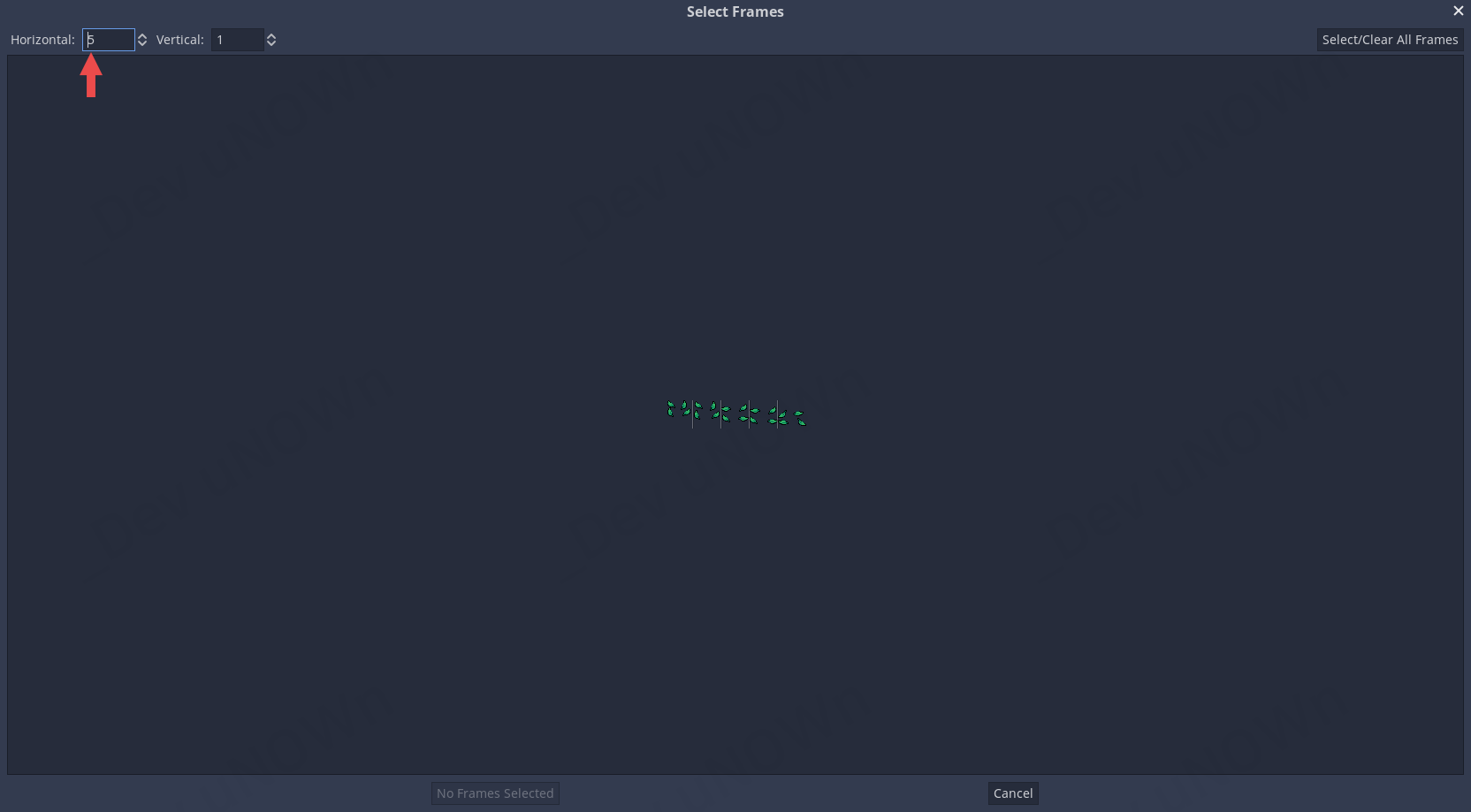
Task: Click the Horizontal frame count input field
Action: pos(109,40)
